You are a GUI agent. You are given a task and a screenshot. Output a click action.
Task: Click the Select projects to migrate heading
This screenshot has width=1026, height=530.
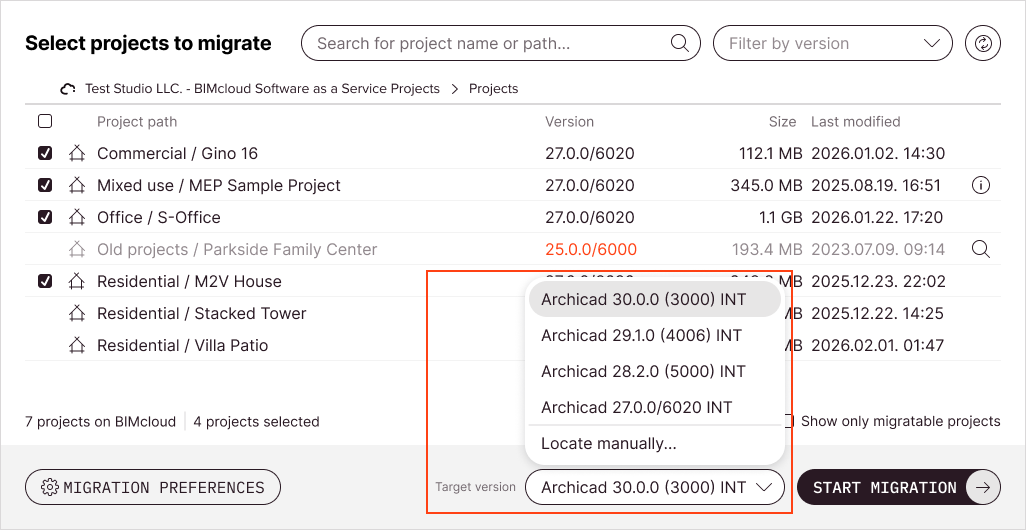pyautogui.click(x=148, y=43)
